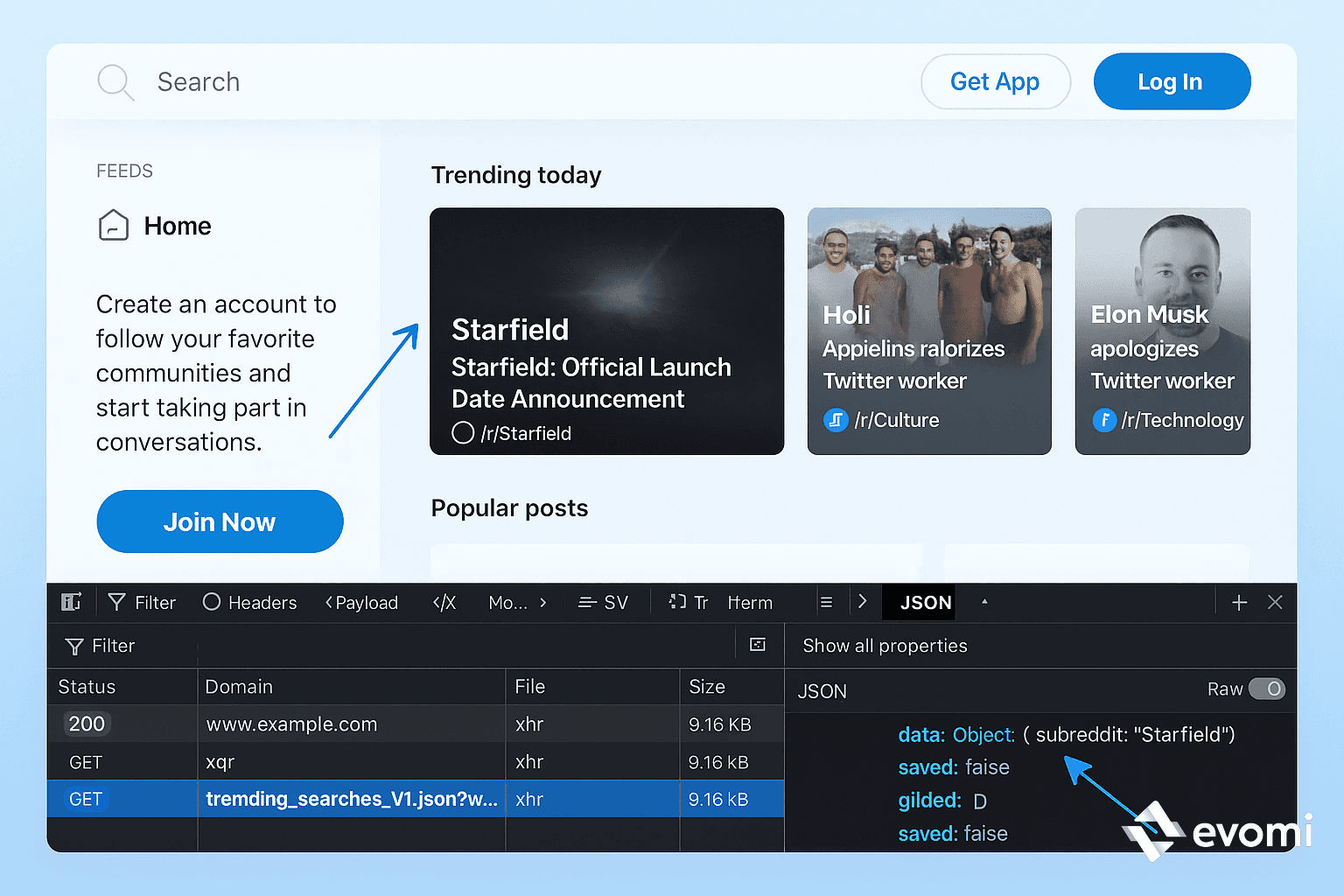
Task: Select the xqr request row
Action: 416,762
